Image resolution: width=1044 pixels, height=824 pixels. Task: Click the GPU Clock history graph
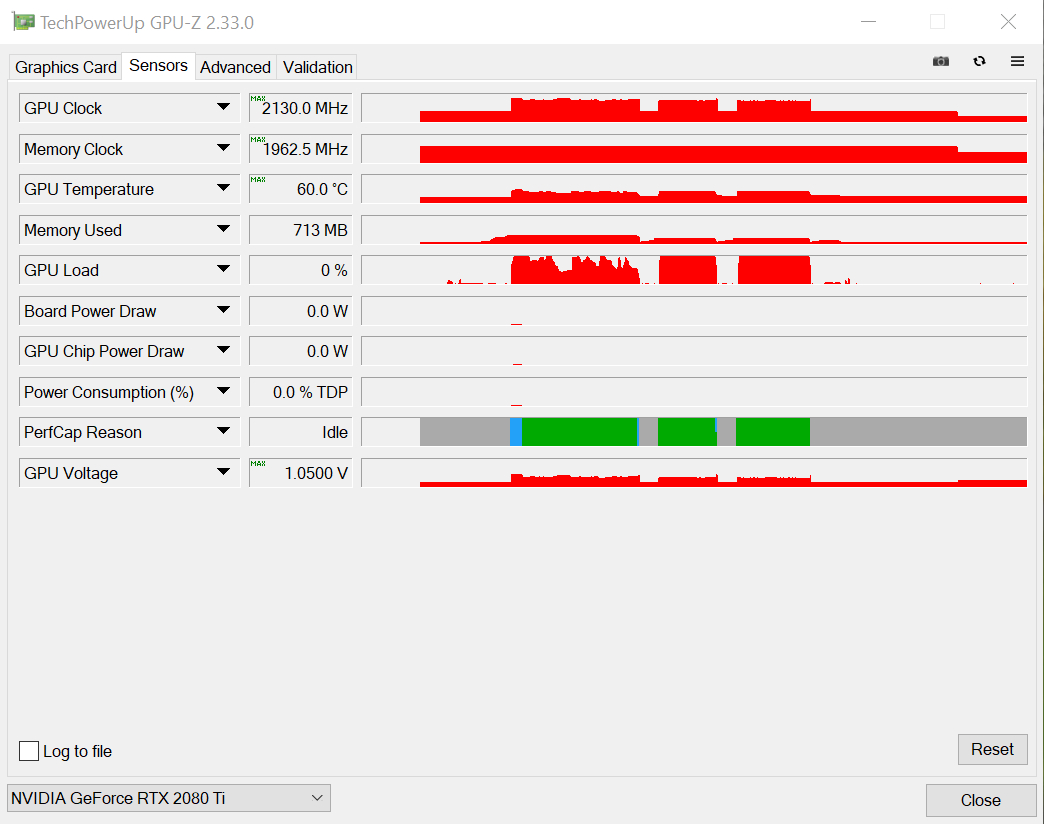click(694, 108)
